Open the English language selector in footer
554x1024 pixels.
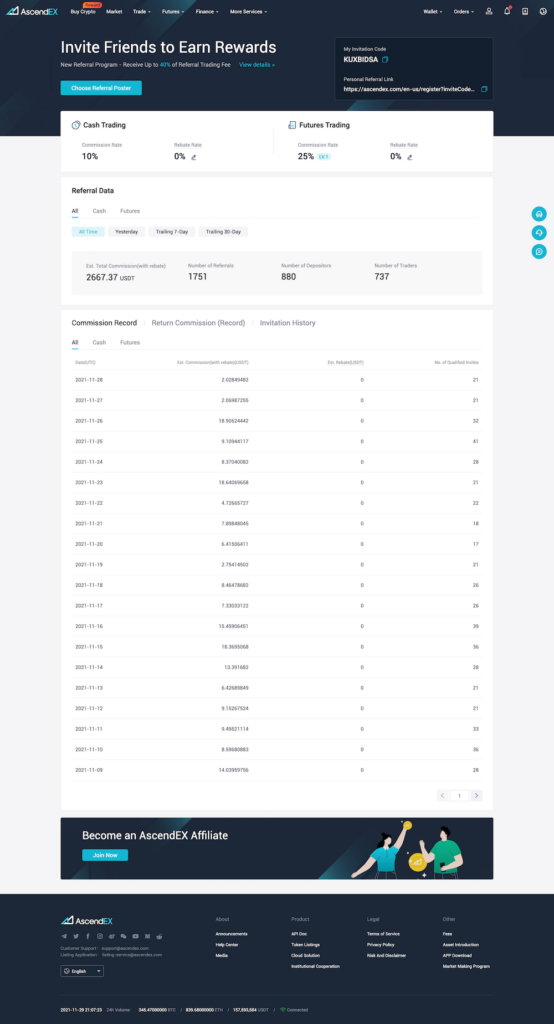tap(82, 971)
